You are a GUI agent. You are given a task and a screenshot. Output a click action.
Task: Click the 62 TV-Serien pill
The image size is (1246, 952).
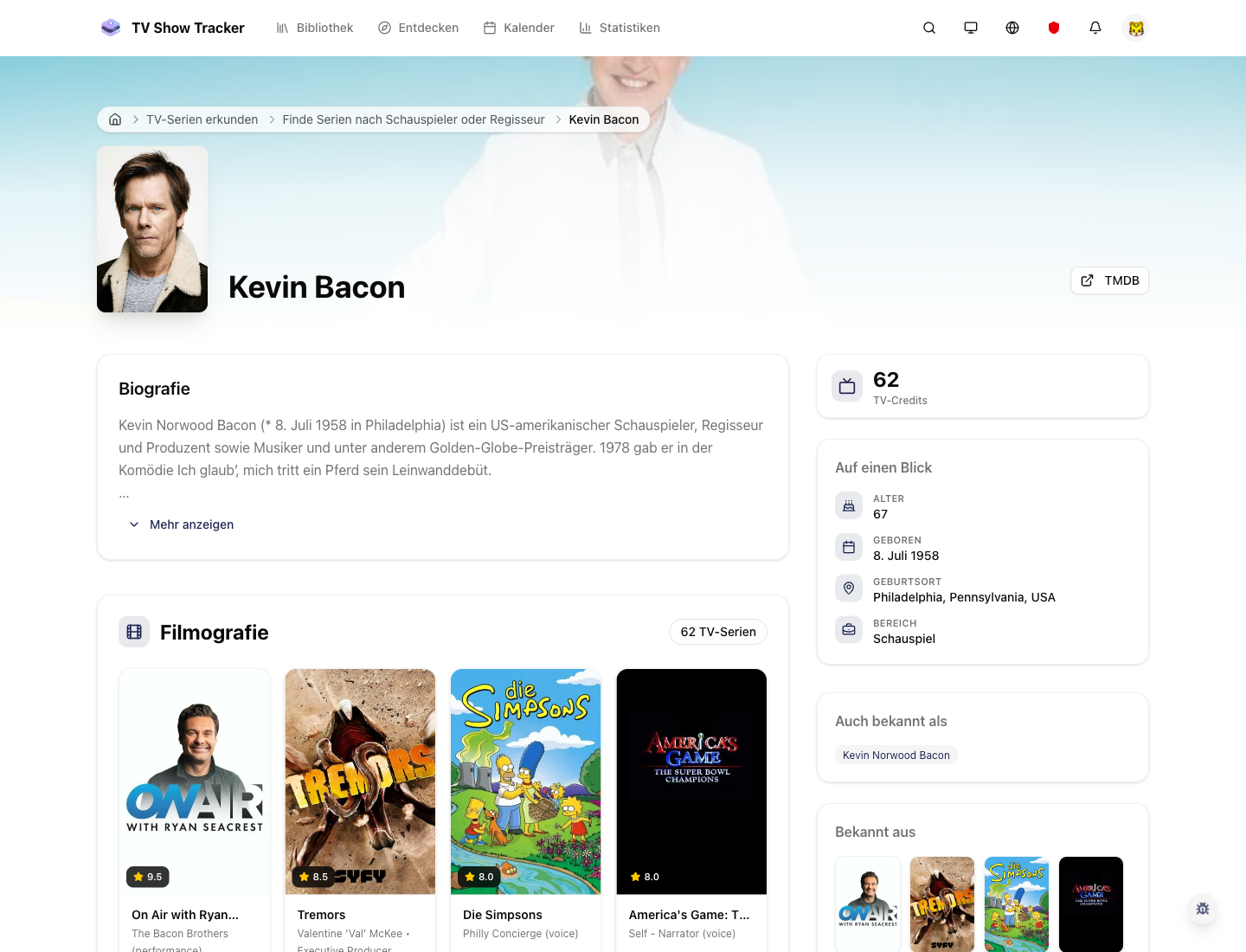click(x=718, y=632)
